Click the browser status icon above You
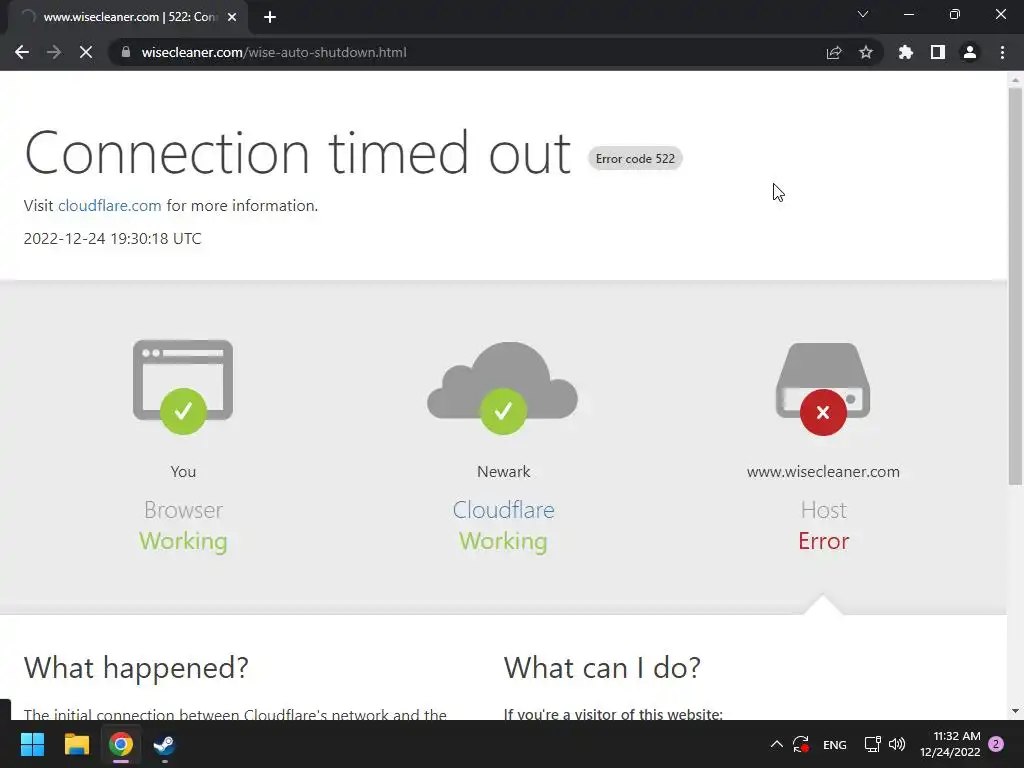 click(x=183, y=387)
